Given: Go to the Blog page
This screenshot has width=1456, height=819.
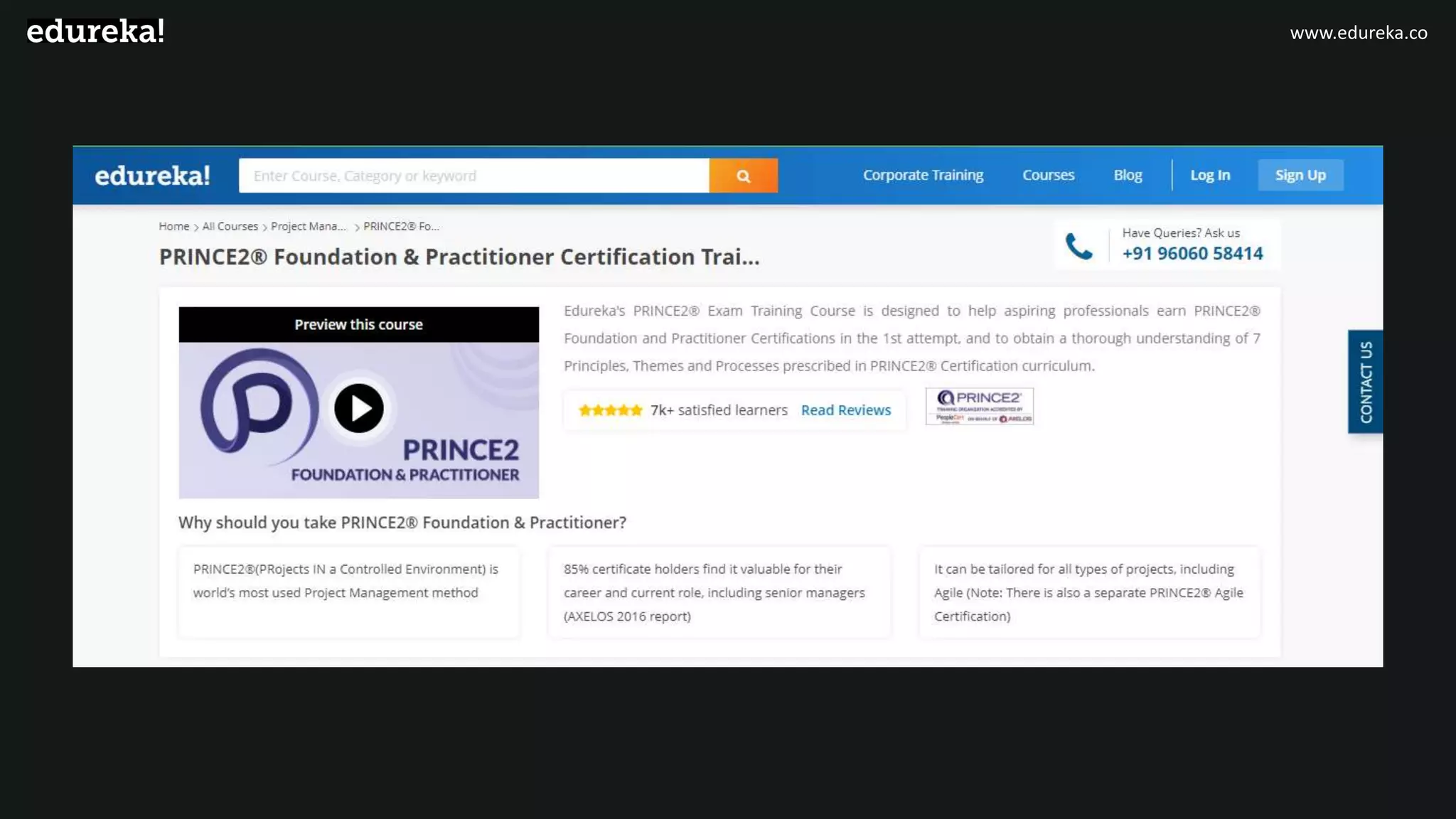Looking at the screenshot, I should (1128, 175).
